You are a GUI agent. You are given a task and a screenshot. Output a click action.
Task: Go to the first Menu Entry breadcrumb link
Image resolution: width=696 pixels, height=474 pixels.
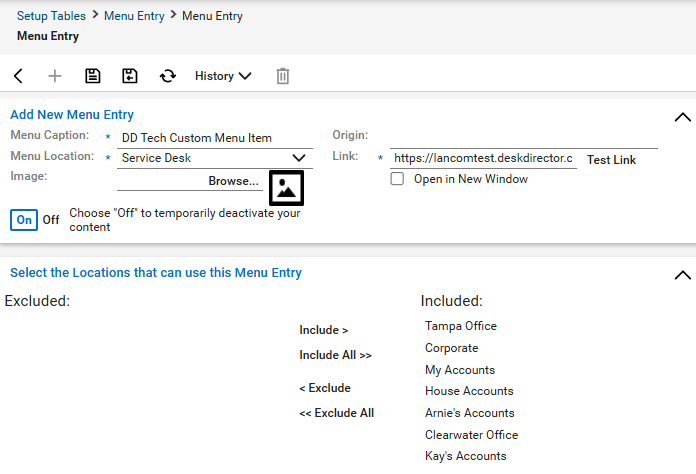pyautogui.click(x=134, y=16)
